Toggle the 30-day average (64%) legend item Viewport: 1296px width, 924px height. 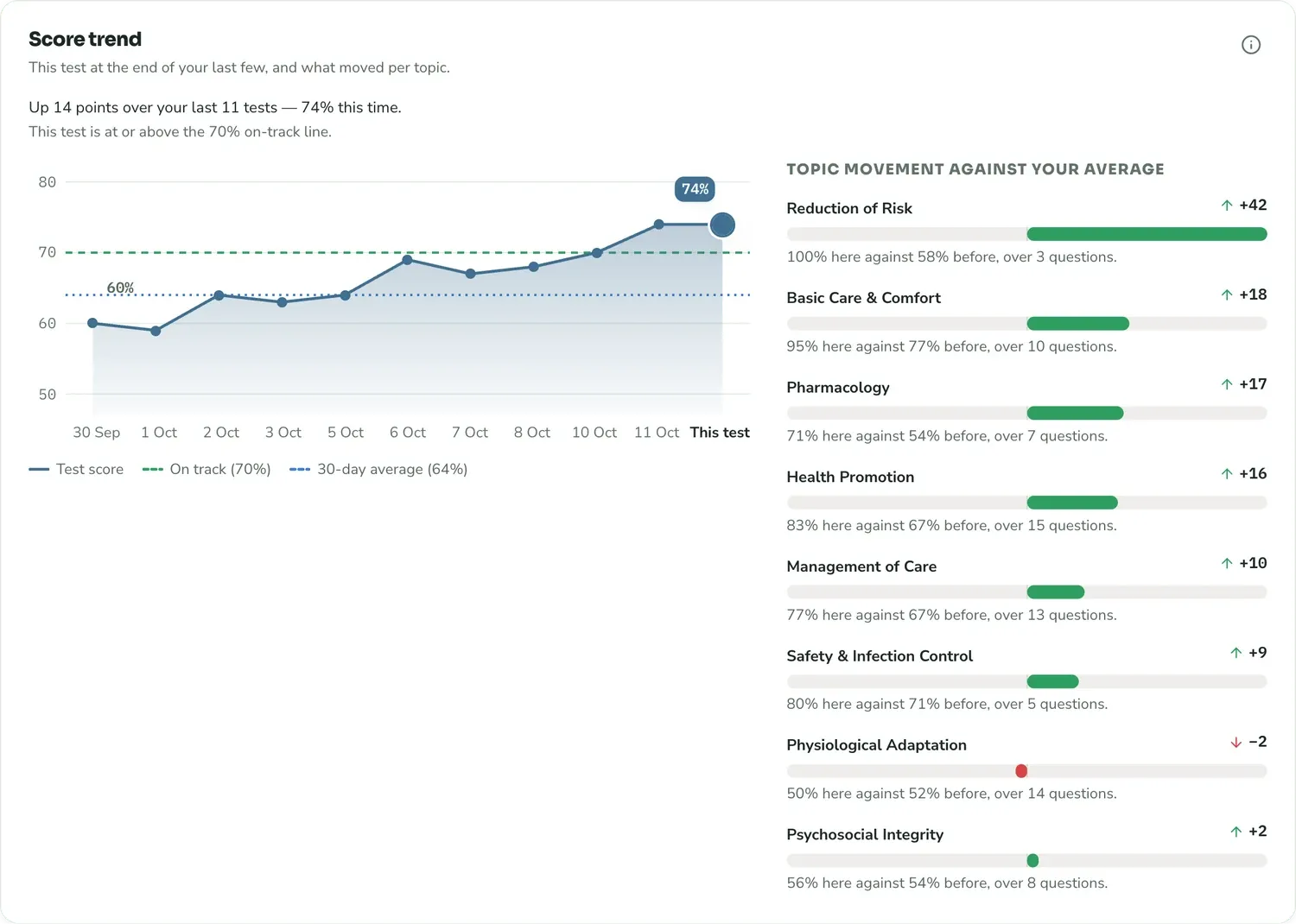[378, 469]
